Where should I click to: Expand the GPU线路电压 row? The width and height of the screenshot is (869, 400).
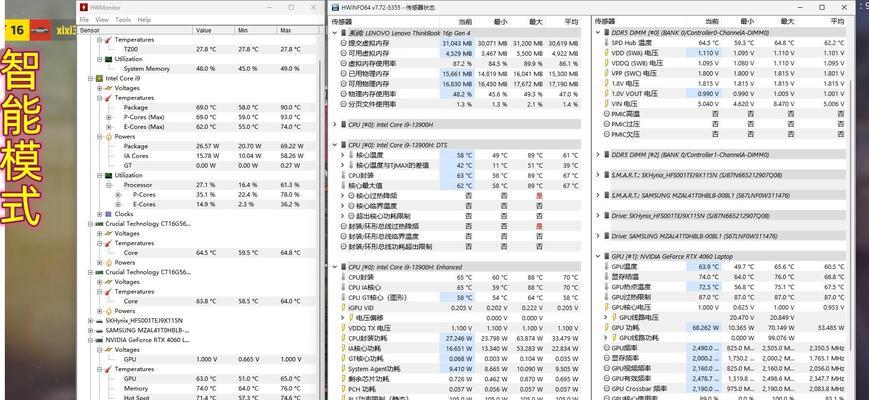coord(606,317)
